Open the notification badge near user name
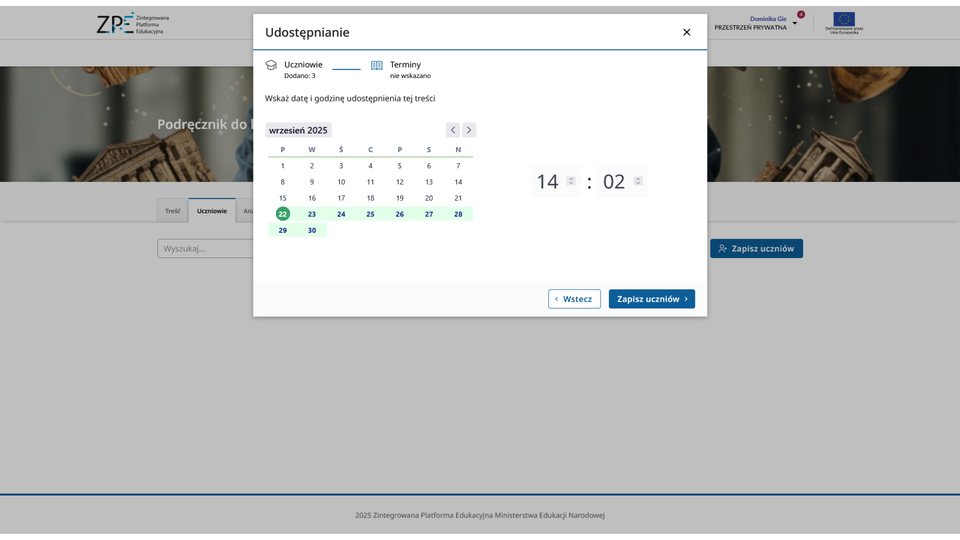 point(800,14)
